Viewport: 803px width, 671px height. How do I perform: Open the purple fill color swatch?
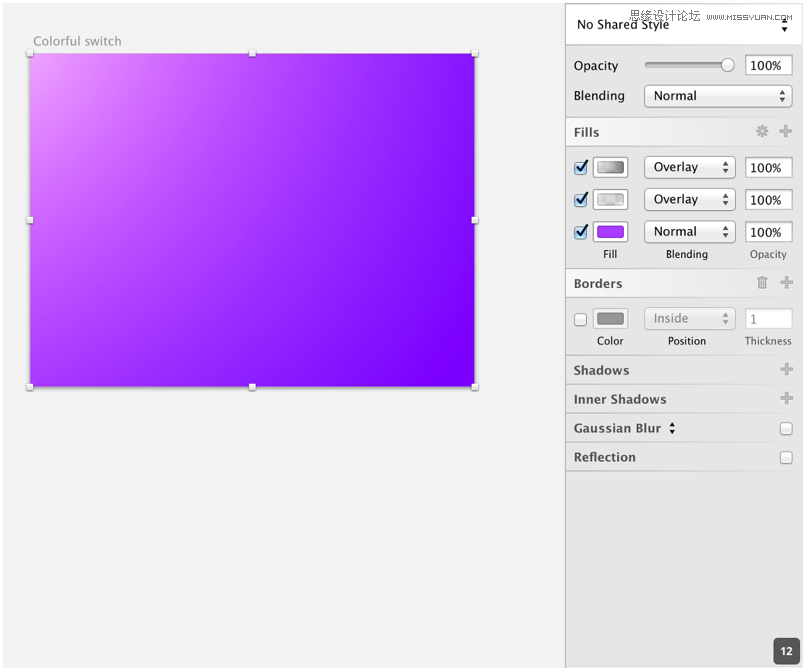click(x=610, y=232)
